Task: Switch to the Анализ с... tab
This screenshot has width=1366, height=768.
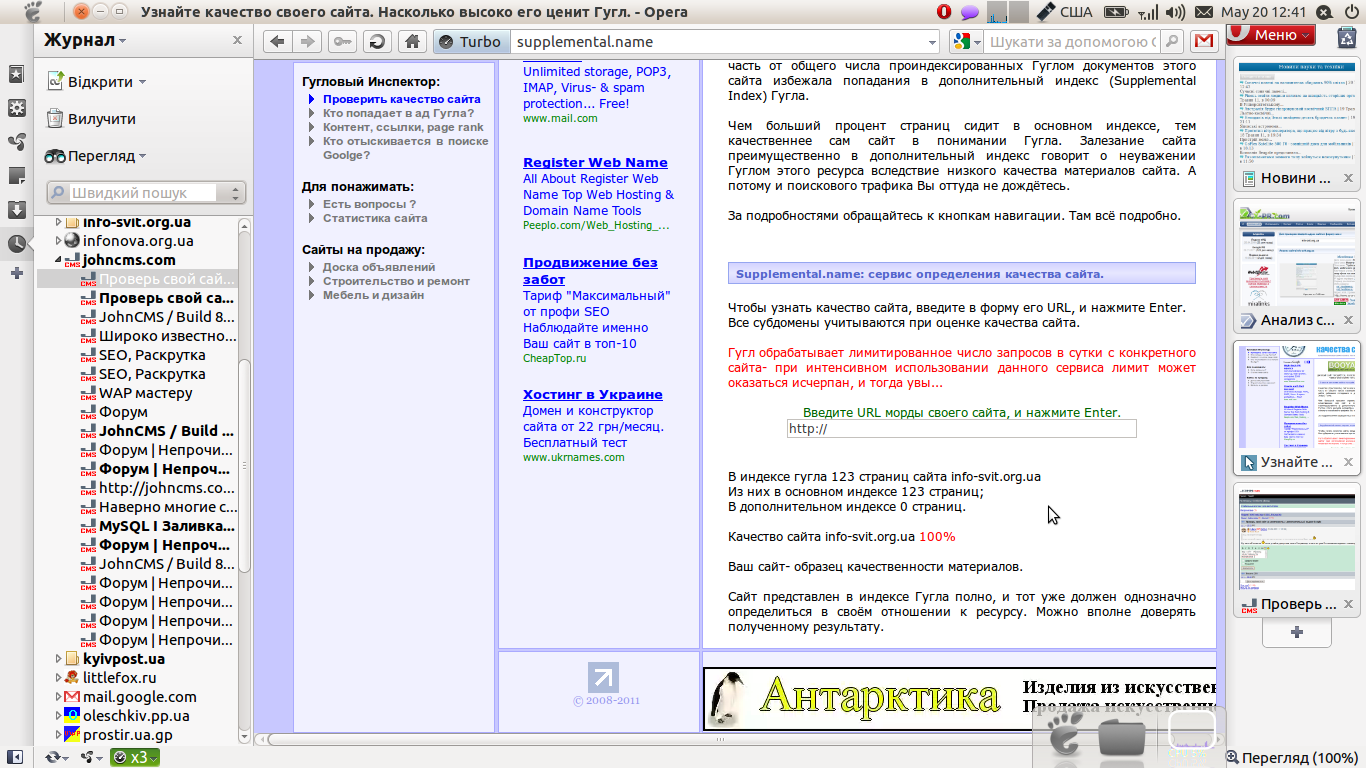Action: (x=1297, y=320)
